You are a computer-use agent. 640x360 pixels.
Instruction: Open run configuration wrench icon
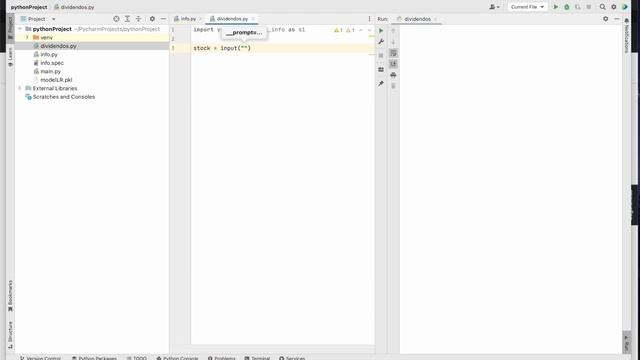click(381, 42)
